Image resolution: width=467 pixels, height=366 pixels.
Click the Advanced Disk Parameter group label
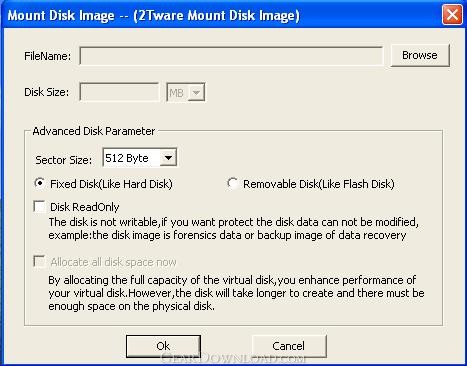point(94,131)
